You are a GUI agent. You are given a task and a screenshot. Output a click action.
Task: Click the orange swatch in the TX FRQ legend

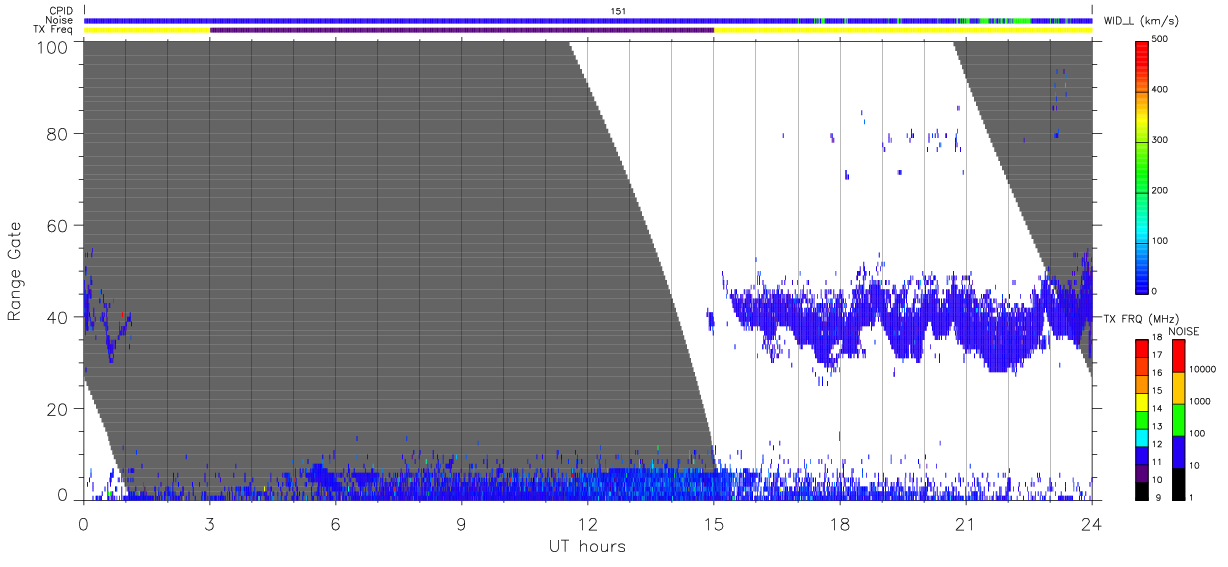point(1141,385)
